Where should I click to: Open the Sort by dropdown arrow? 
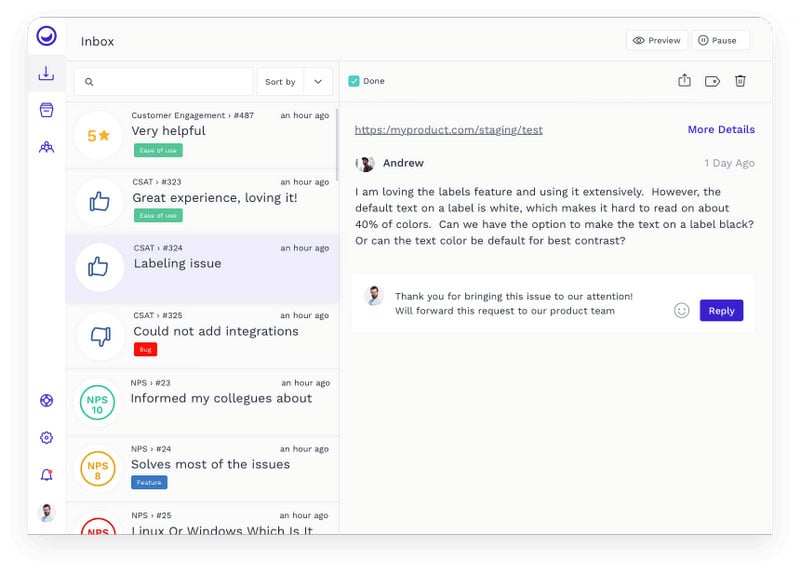pyautogui.click(x=318, y=82)
